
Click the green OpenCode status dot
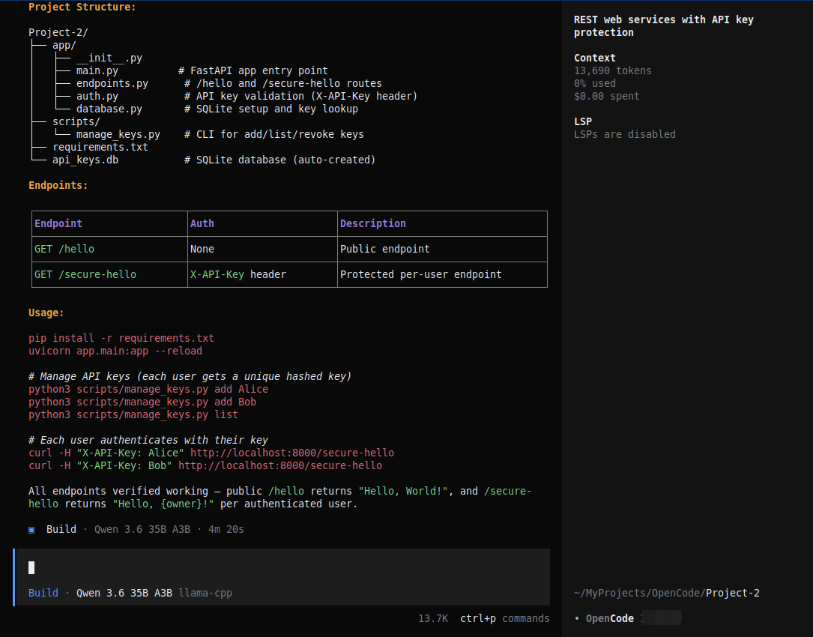click(x=577, y=618)
